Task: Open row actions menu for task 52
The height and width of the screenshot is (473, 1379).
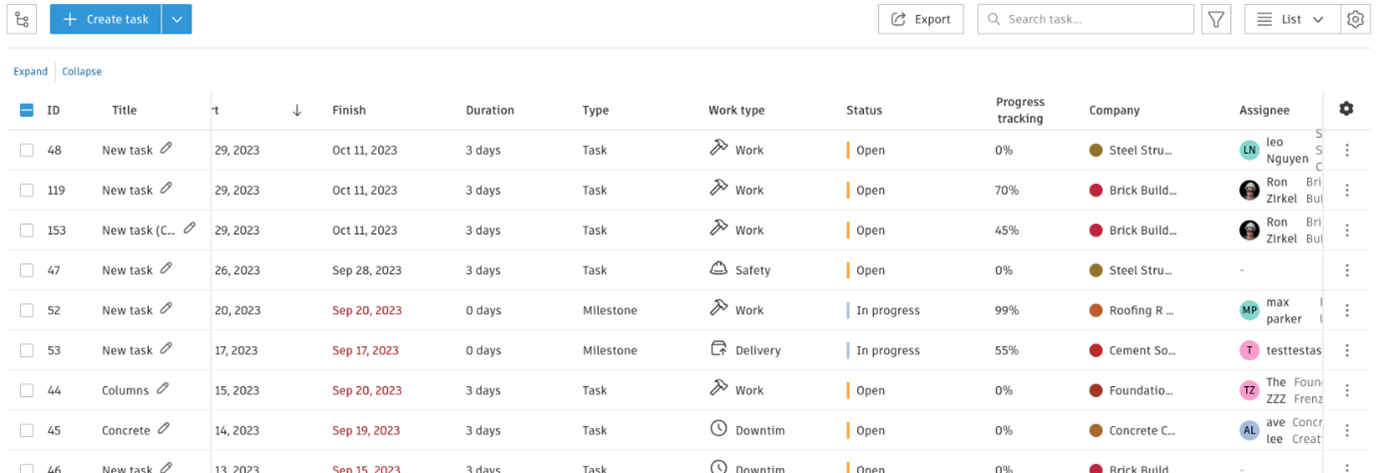Action: point(1347,310)
